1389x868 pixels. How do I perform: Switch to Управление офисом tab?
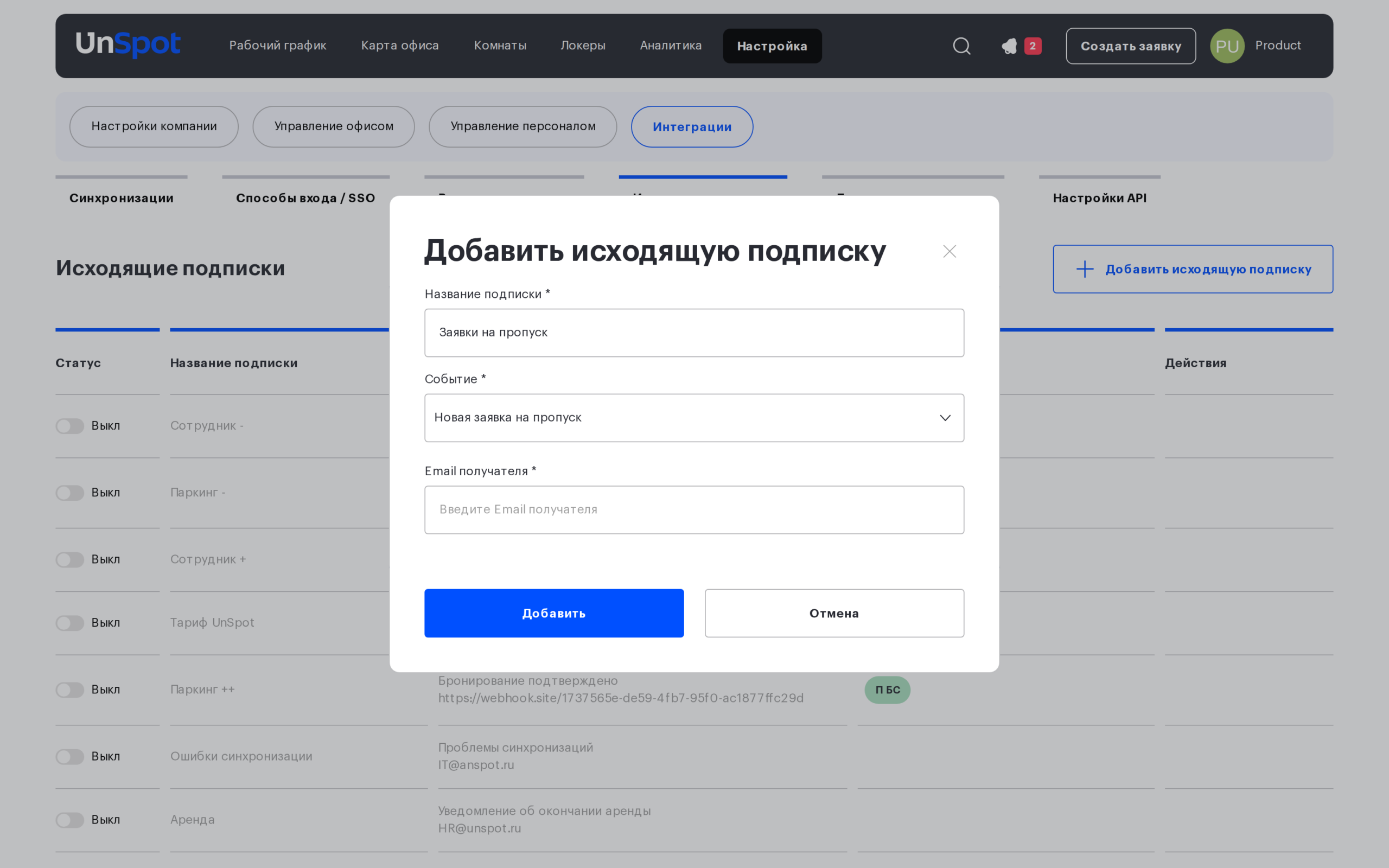[334, 126]
